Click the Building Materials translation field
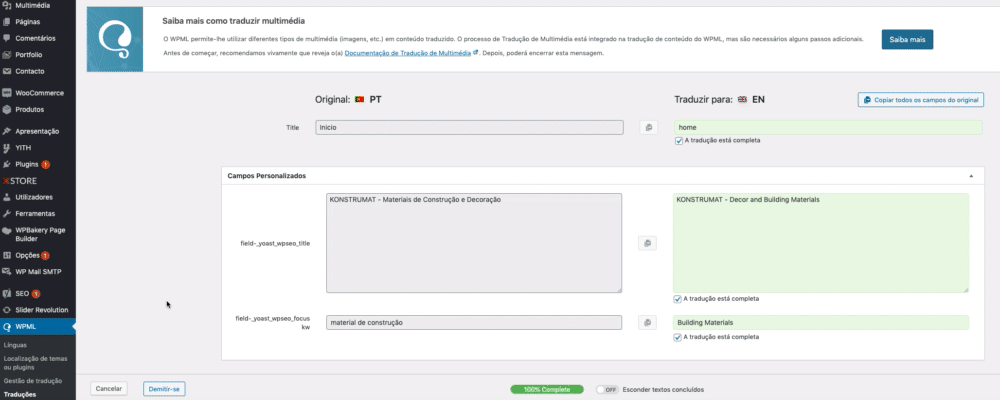 (821, 323)
